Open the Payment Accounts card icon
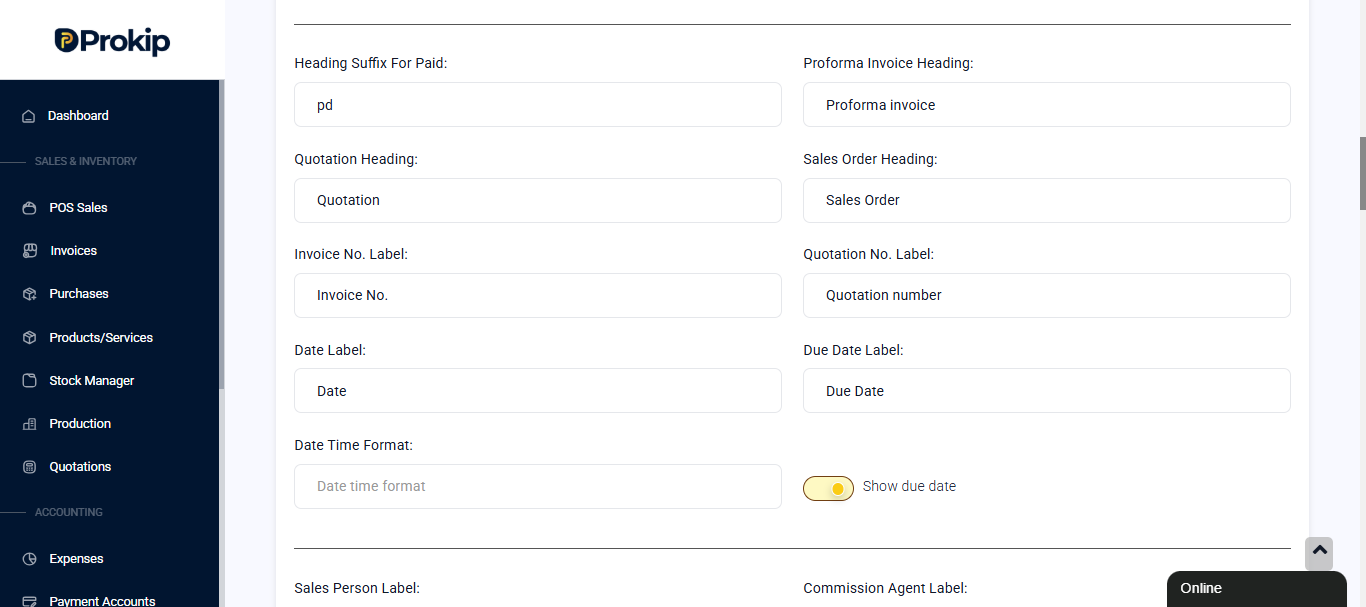This screenshot has height=607, width=1366. [x=29, y=601]
